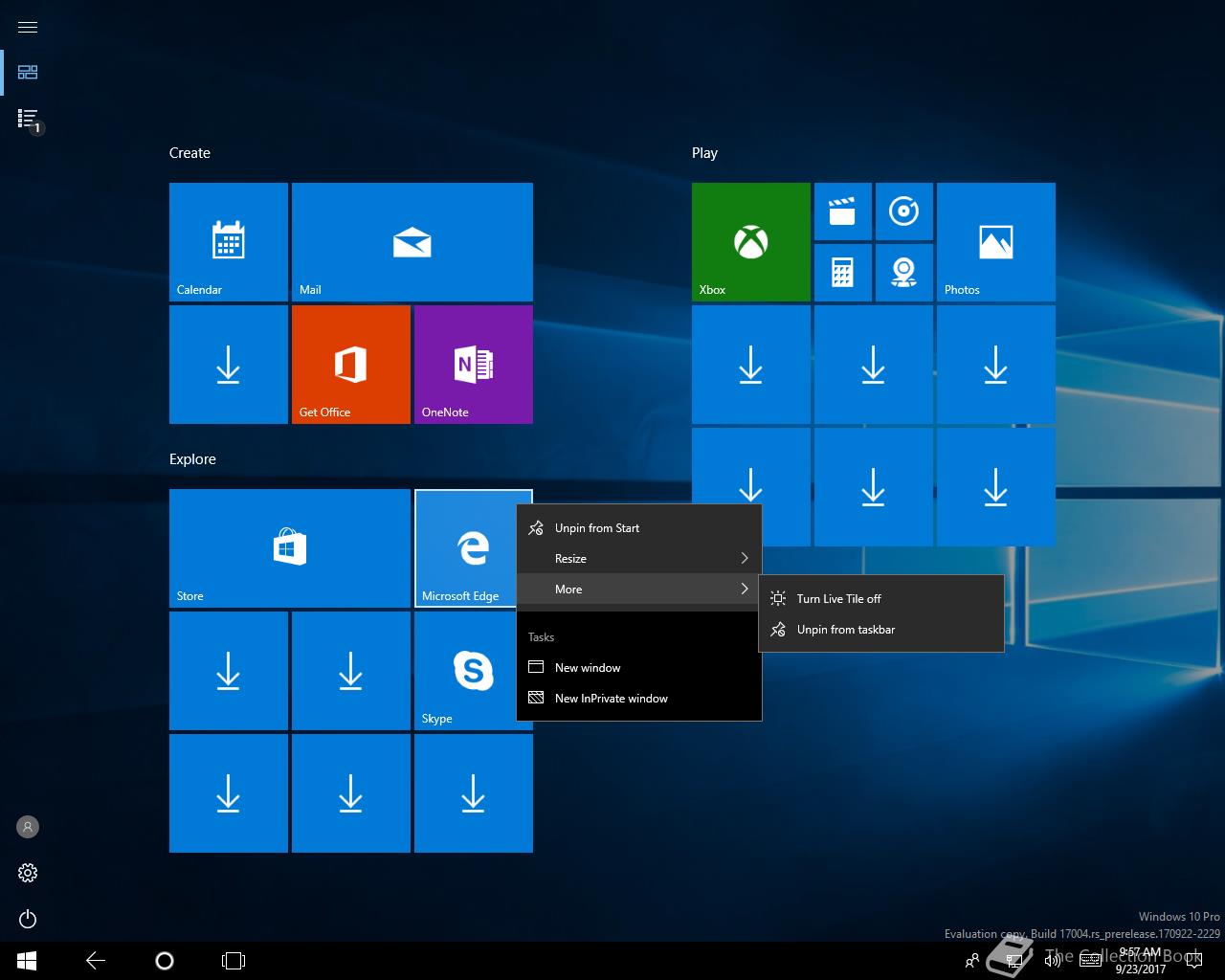Open Settings via the gear icon
This screenshot has height=980, width=1225.
click(x=28, y=873)
